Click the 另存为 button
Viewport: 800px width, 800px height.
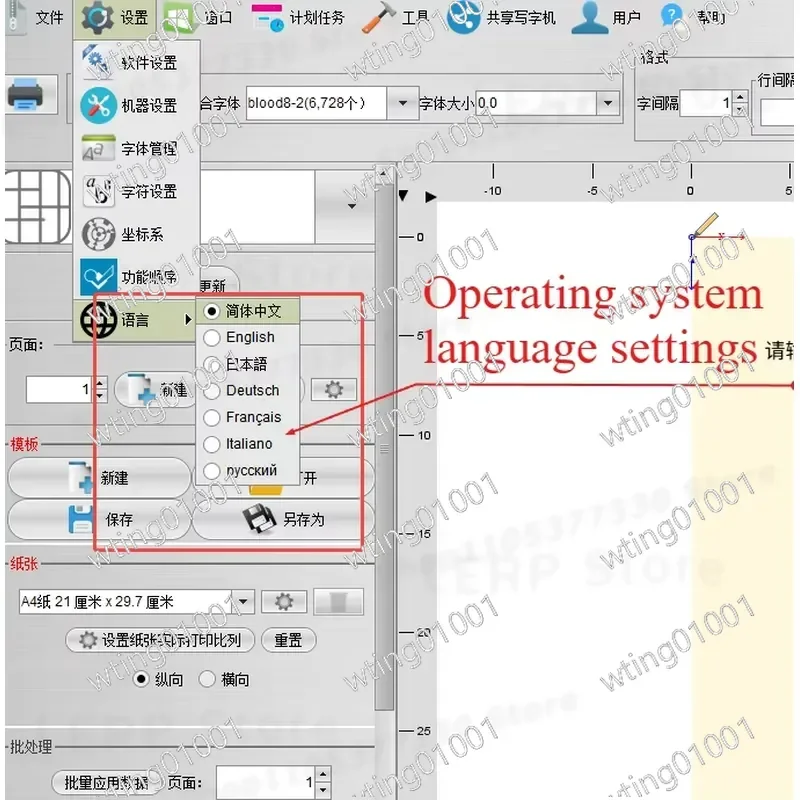click(284, 520)
